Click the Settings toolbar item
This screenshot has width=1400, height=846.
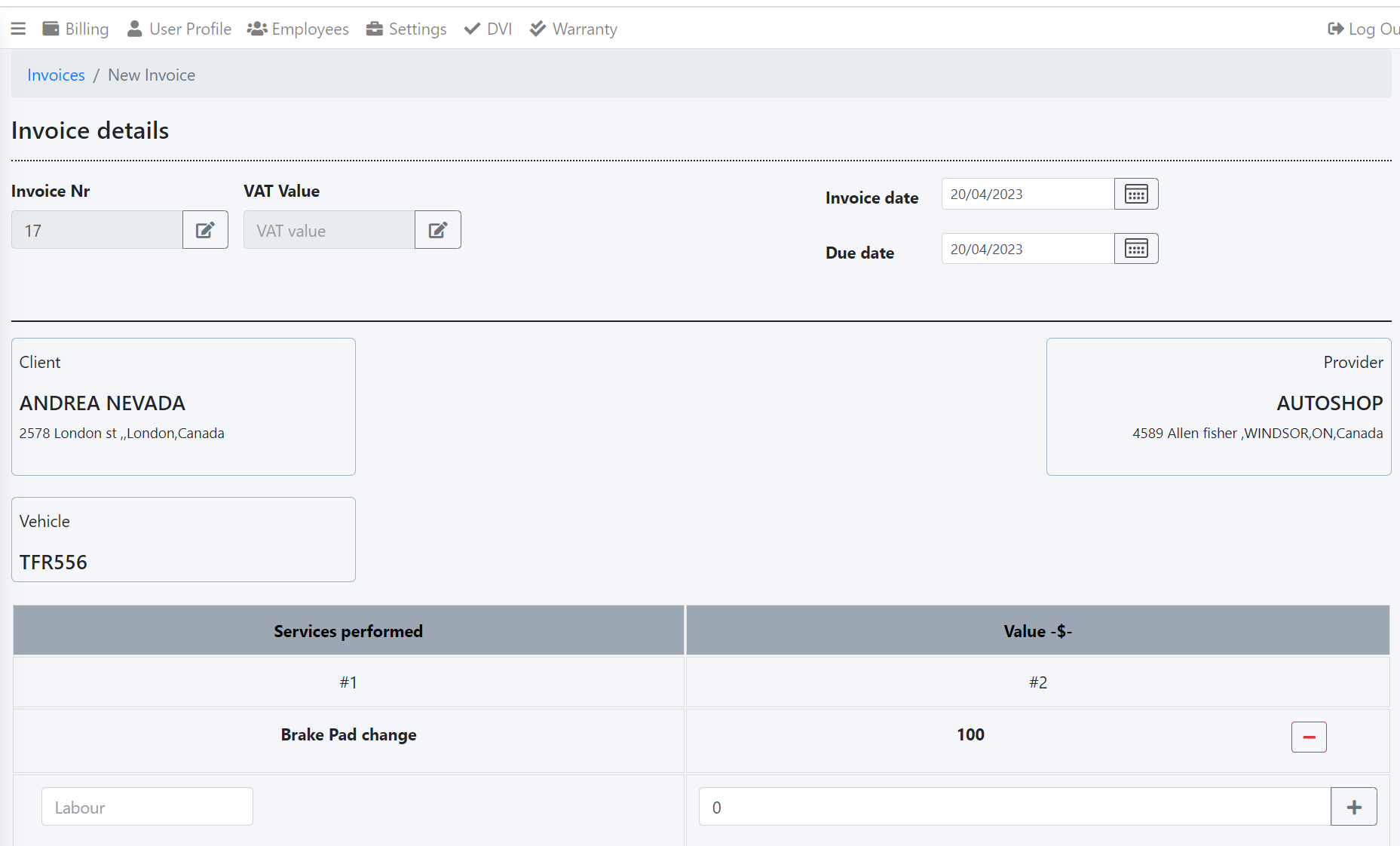click(375, 28)
